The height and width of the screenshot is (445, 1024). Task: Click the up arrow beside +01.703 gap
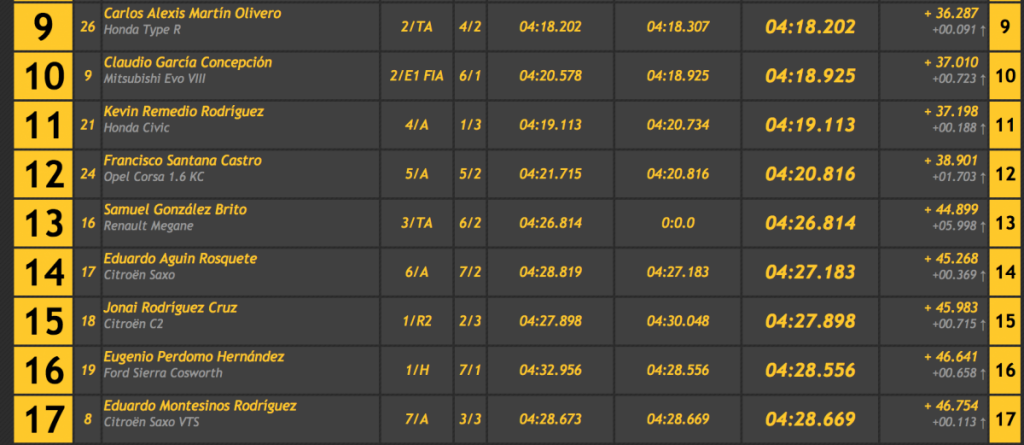pyautogui.click(x=981, y=177)
